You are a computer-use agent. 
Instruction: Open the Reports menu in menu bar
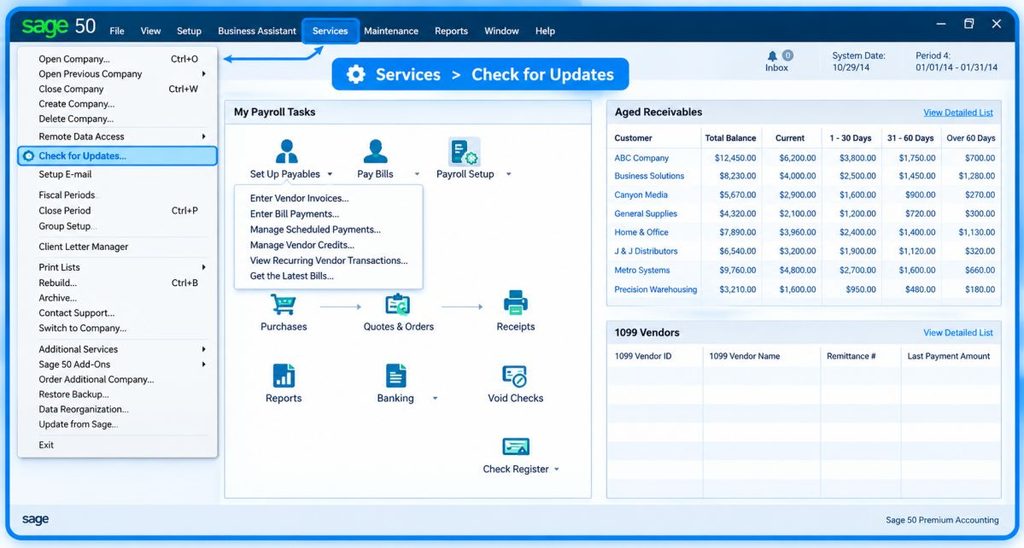(x=451, y=31)
